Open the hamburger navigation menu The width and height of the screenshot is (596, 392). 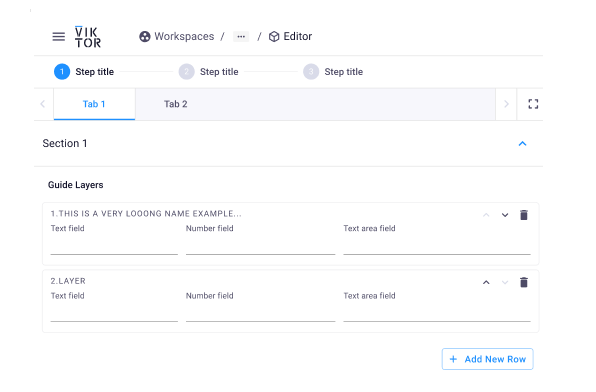(59, 37)
